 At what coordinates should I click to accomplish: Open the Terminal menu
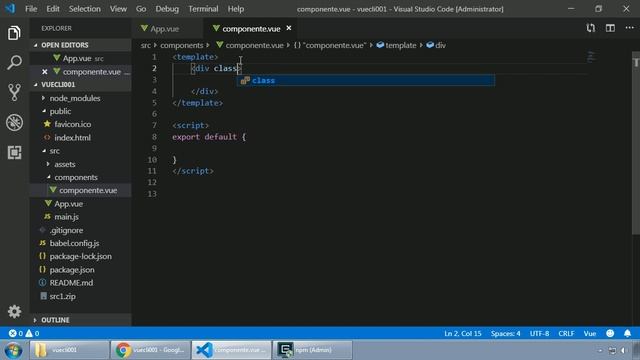click(203, 9)
